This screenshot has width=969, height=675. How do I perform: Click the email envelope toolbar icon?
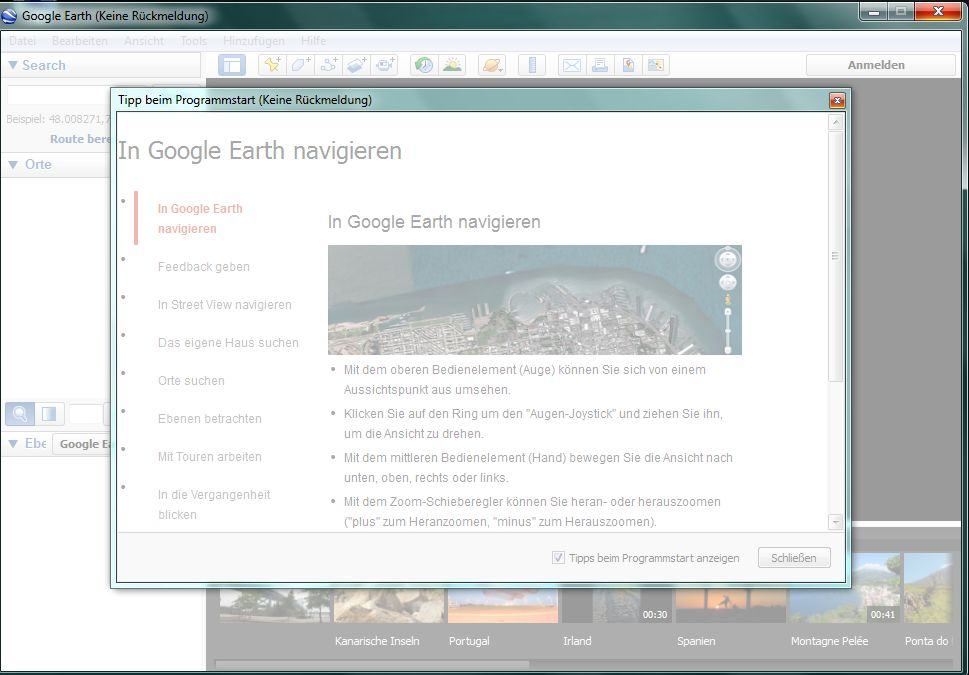[572, 65]
